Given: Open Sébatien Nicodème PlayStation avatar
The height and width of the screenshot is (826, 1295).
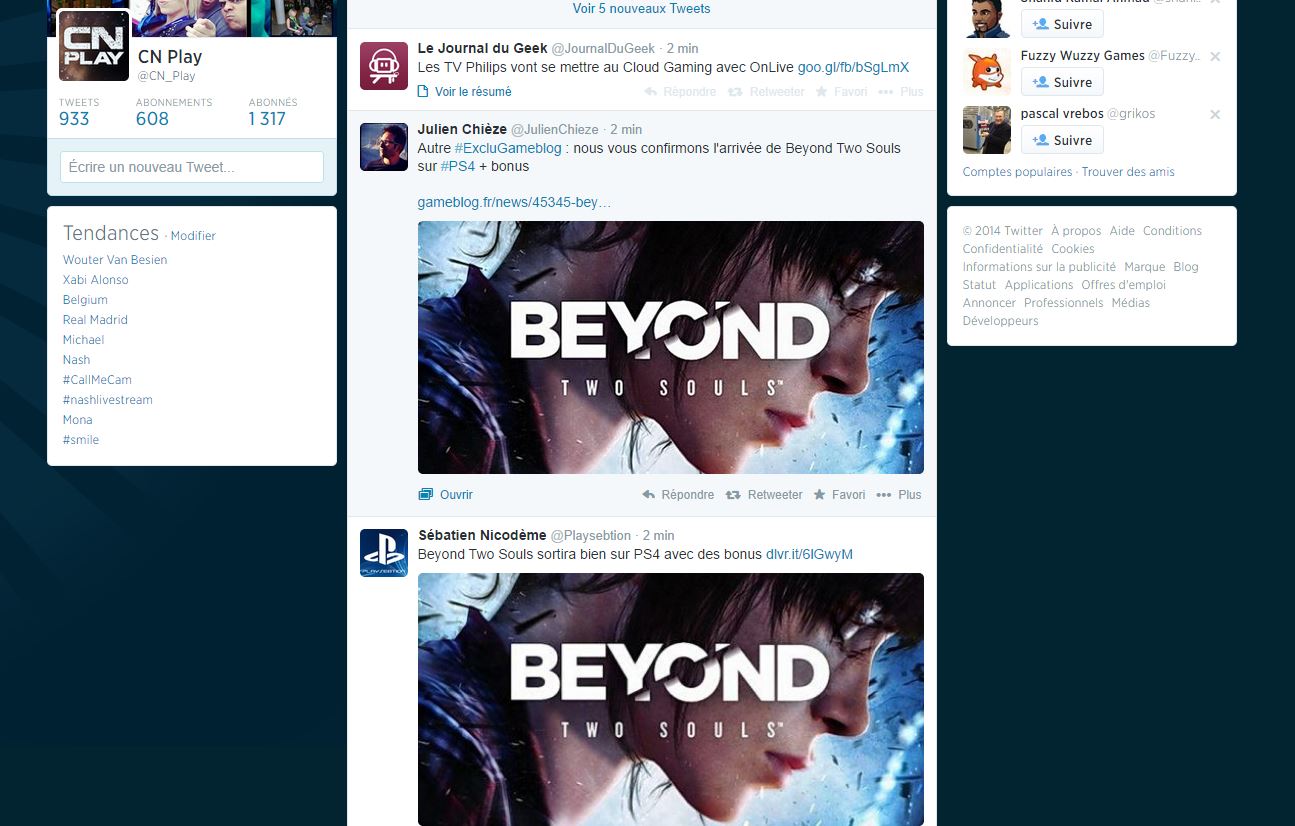Looking at the screenshot, I should click(x=384, y=553).
